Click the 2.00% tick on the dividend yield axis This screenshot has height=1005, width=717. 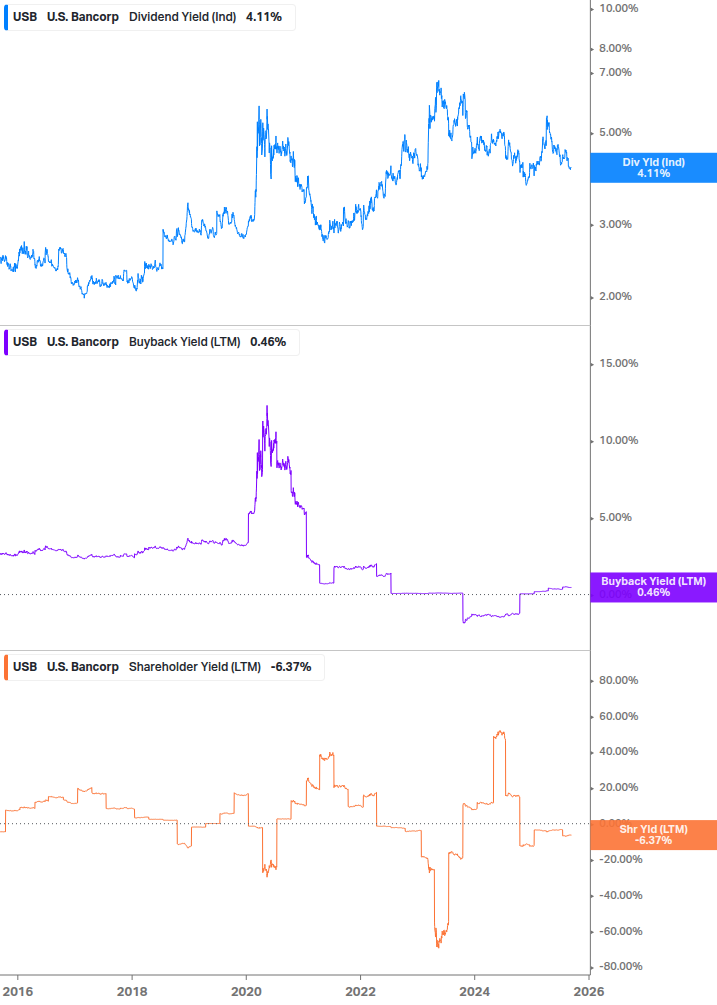coord(615,297)
